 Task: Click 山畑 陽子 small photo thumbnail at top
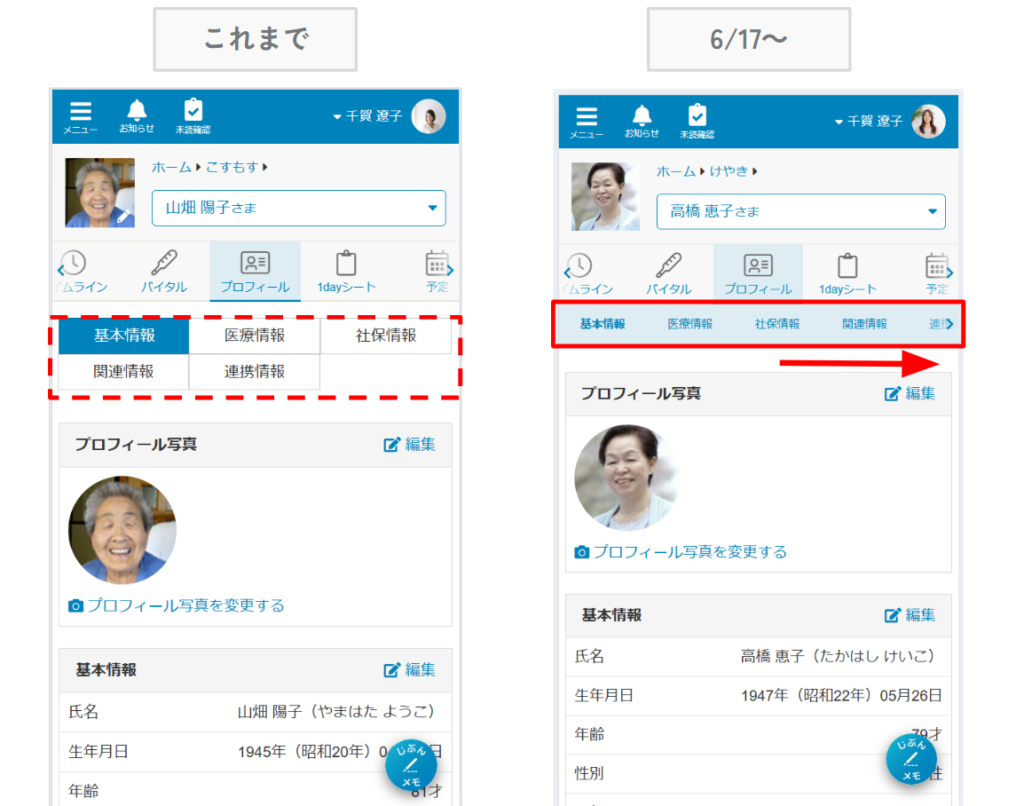(x=100, y=193)
